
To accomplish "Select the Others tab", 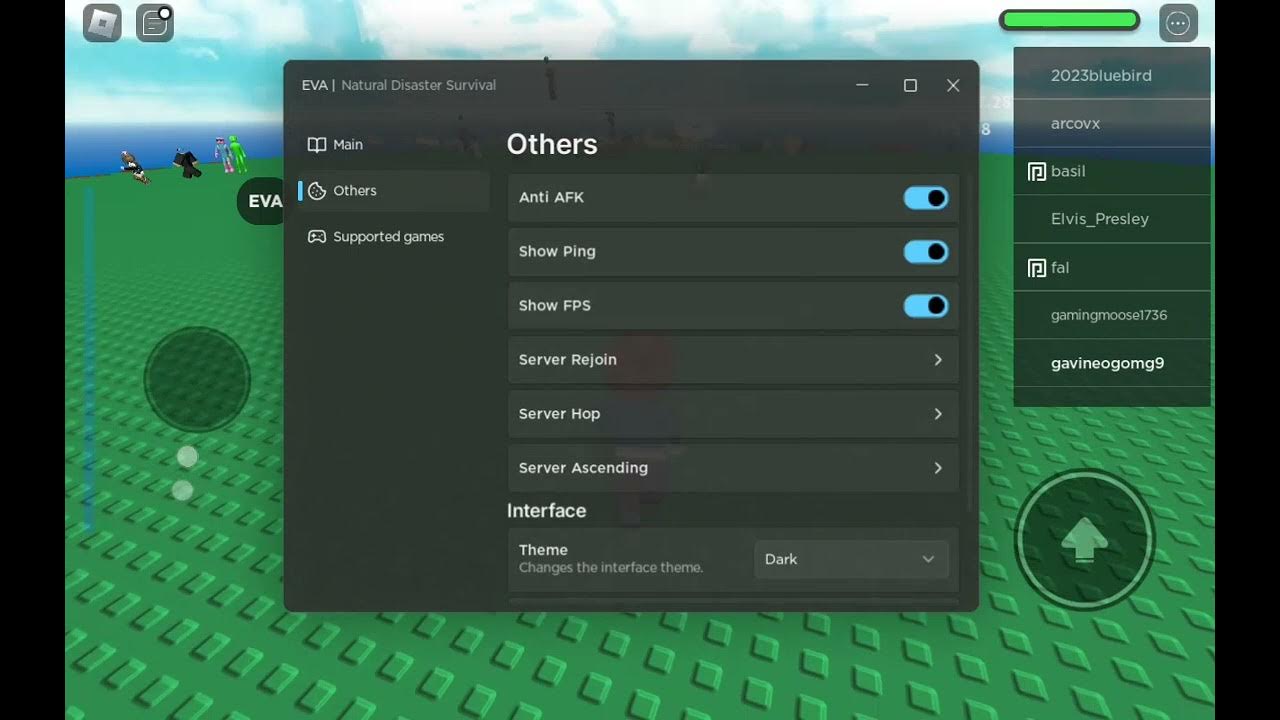I will point(394,191).
